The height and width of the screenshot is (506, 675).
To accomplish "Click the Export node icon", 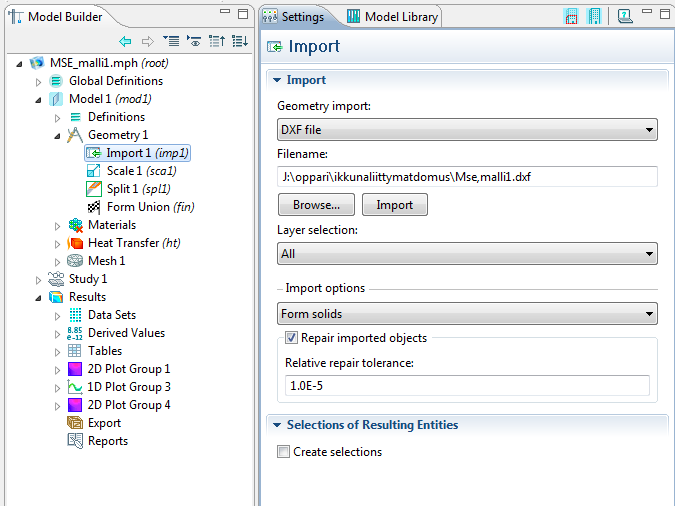I will [75, 423].
